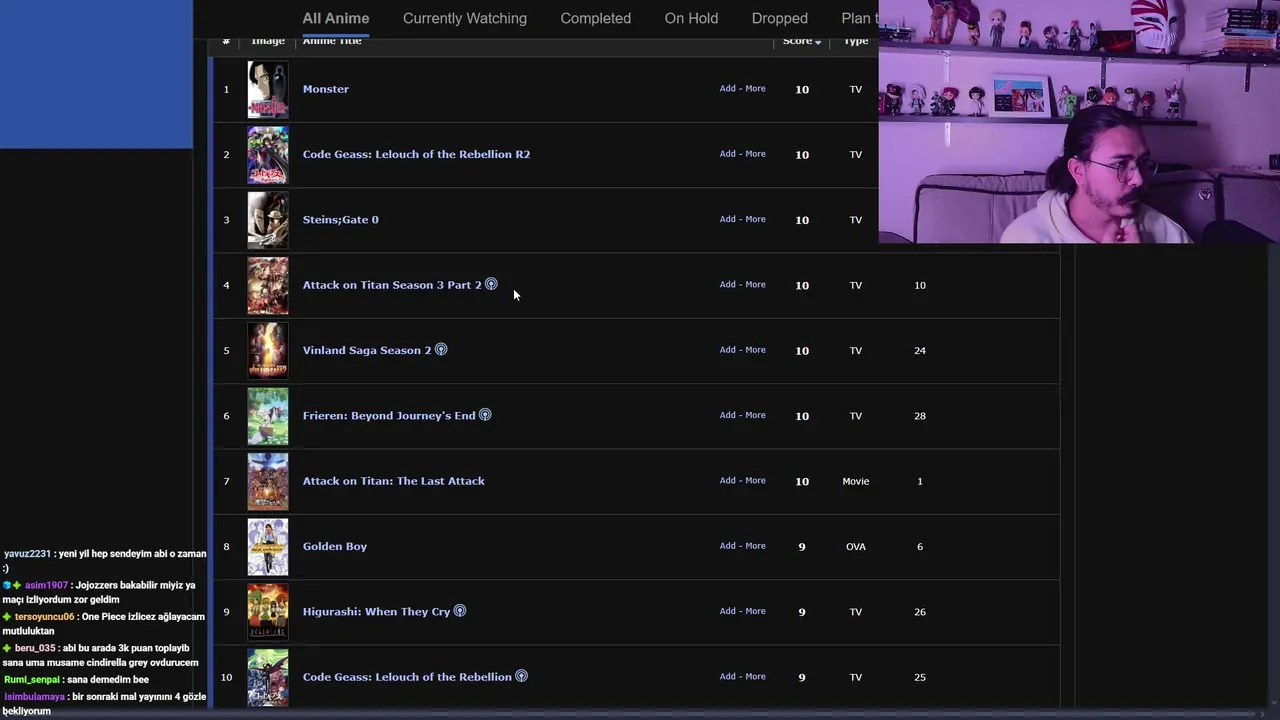Click Add in the Higurashi row
Screen dimensions: 1280x720
click(728, 611)
